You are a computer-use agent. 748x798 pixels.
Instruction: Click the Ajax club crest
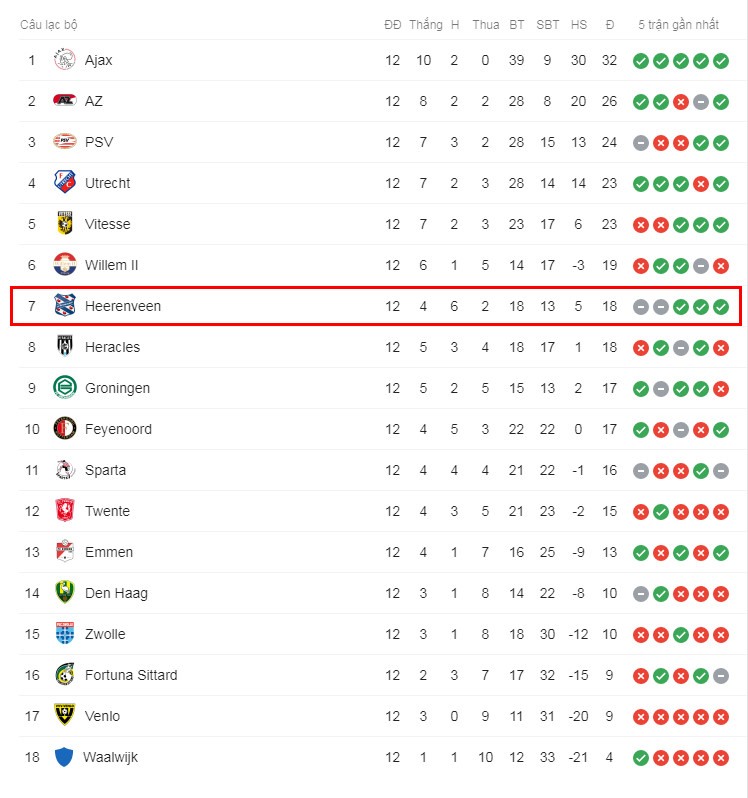(65, 60)
